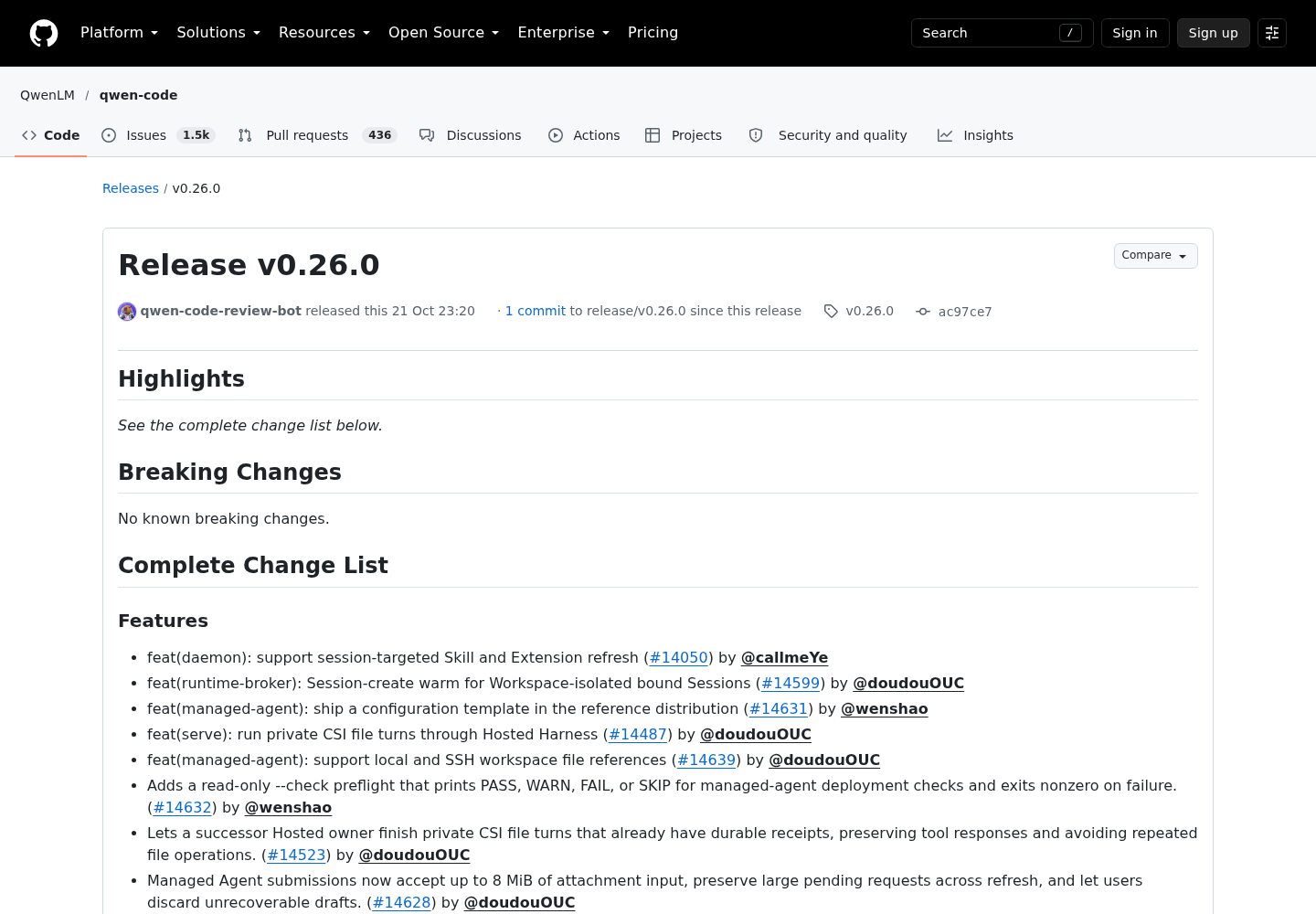Open the Insights tab
The image size is (1316, 914).
tap(975, 135)
